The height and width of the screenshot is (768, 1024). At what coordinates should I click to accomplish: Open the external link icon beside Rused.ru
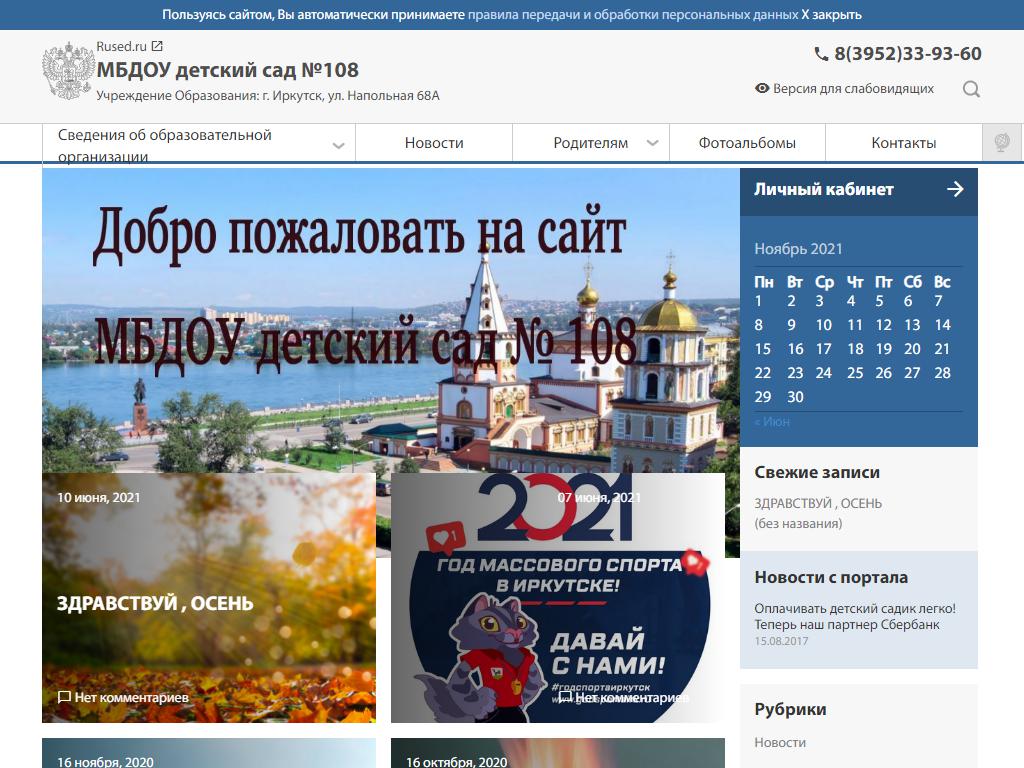click(157, 46)
